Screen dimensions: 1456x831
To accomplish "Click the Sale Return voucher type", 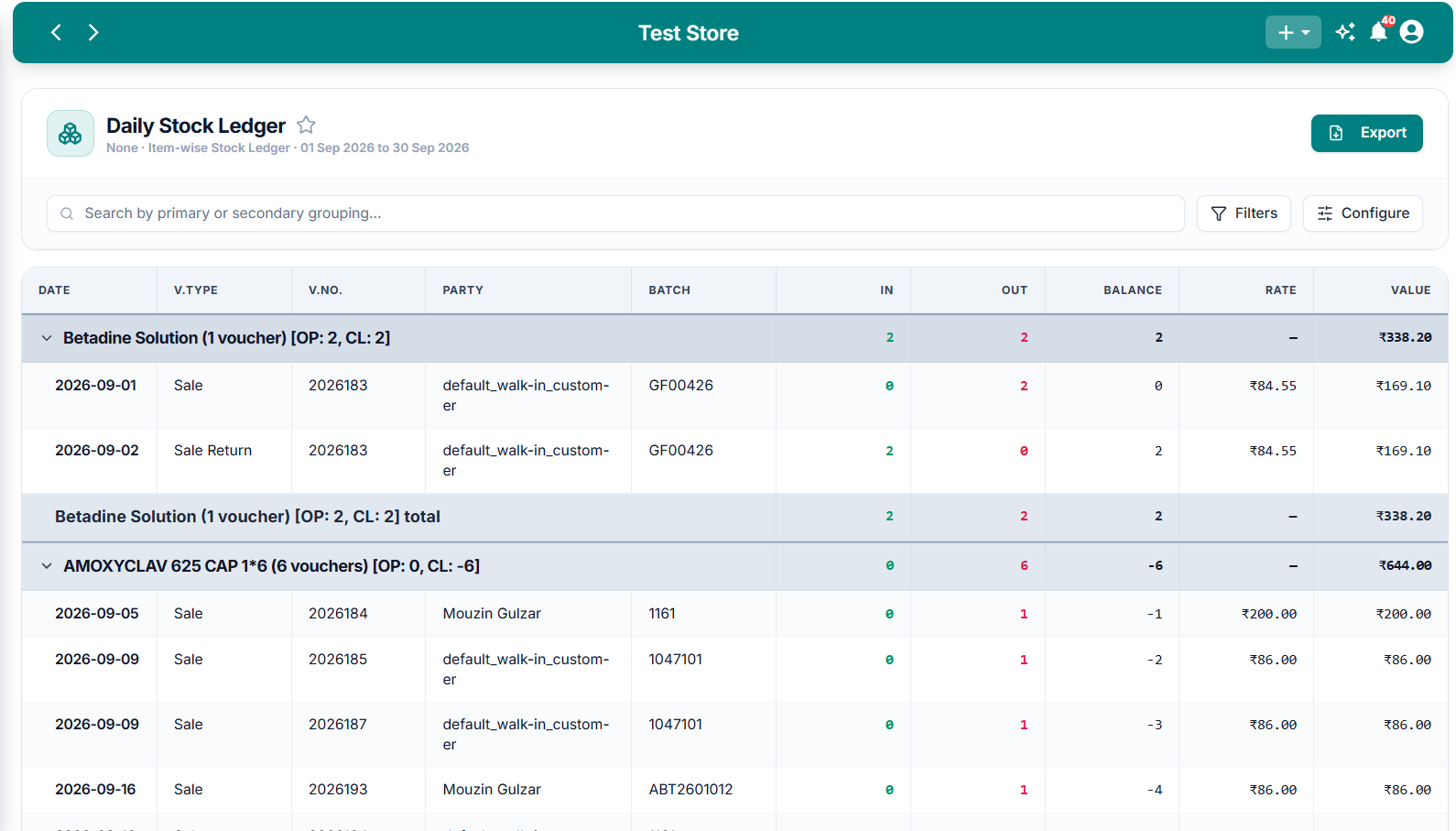I will coord(212,451).
